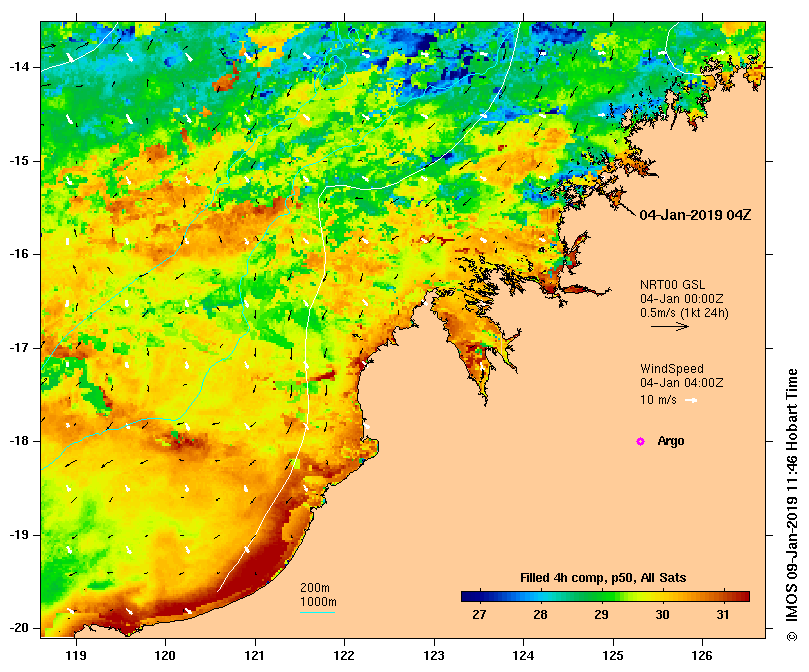Click the '10 m/s' wind scale text
This screenshot has height=672, width=809.
tap(658, 399)
